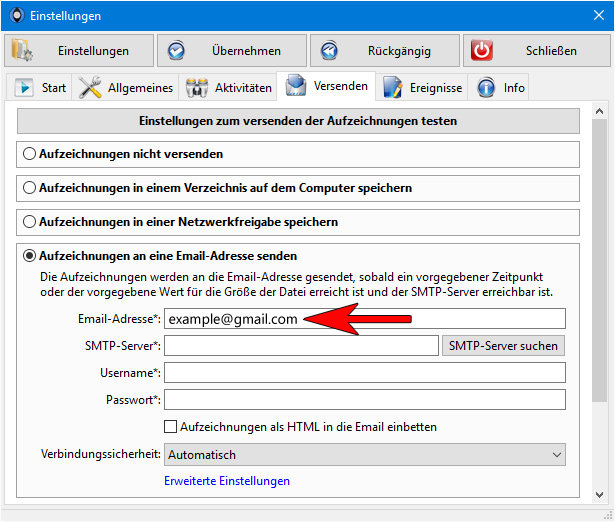Open the Ereignisse tab
The width and height of the screenshot is (615, 522).
[422, 87]
